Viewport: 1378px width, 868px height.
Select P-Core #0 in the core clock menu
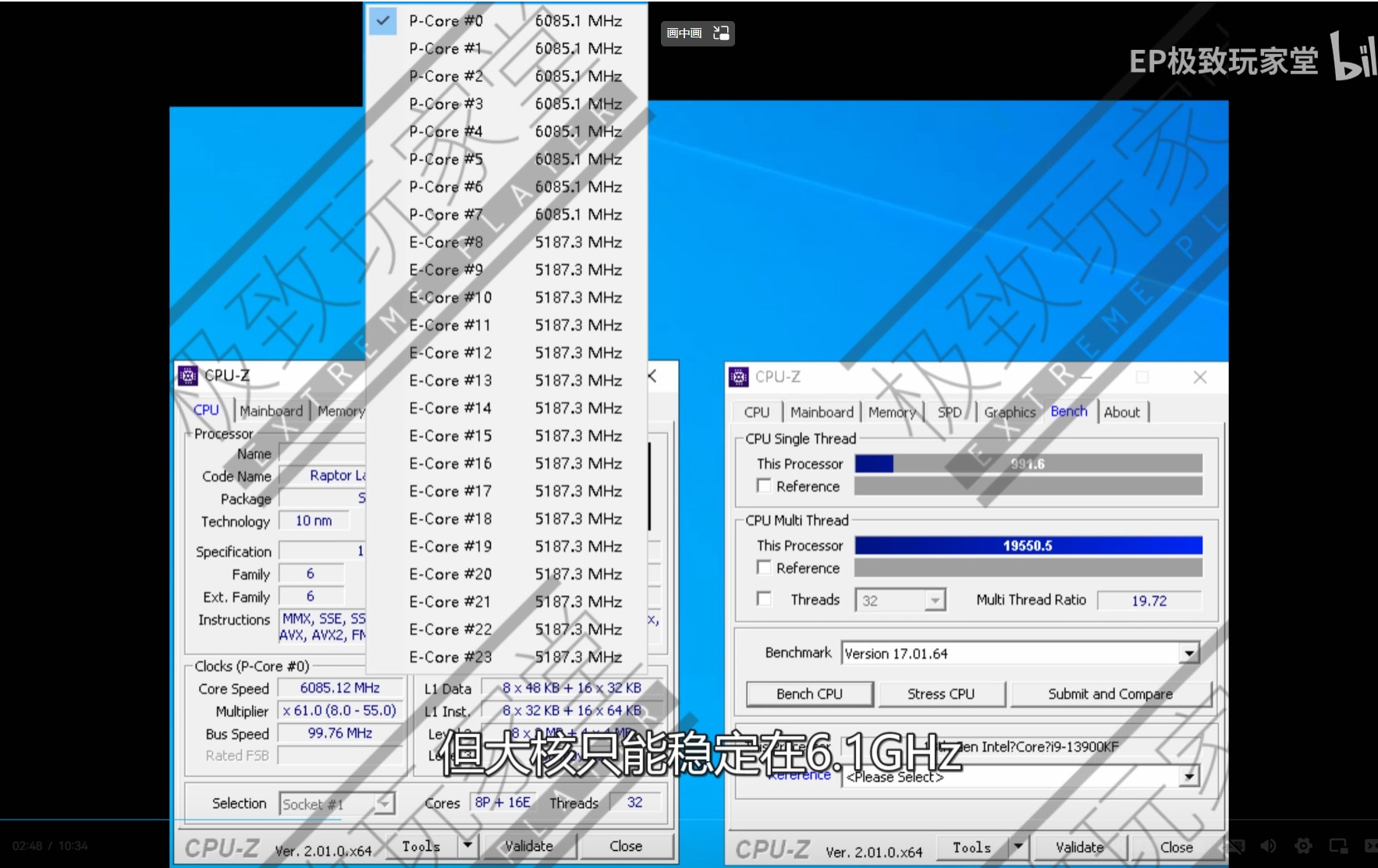(x=506, y=21)
